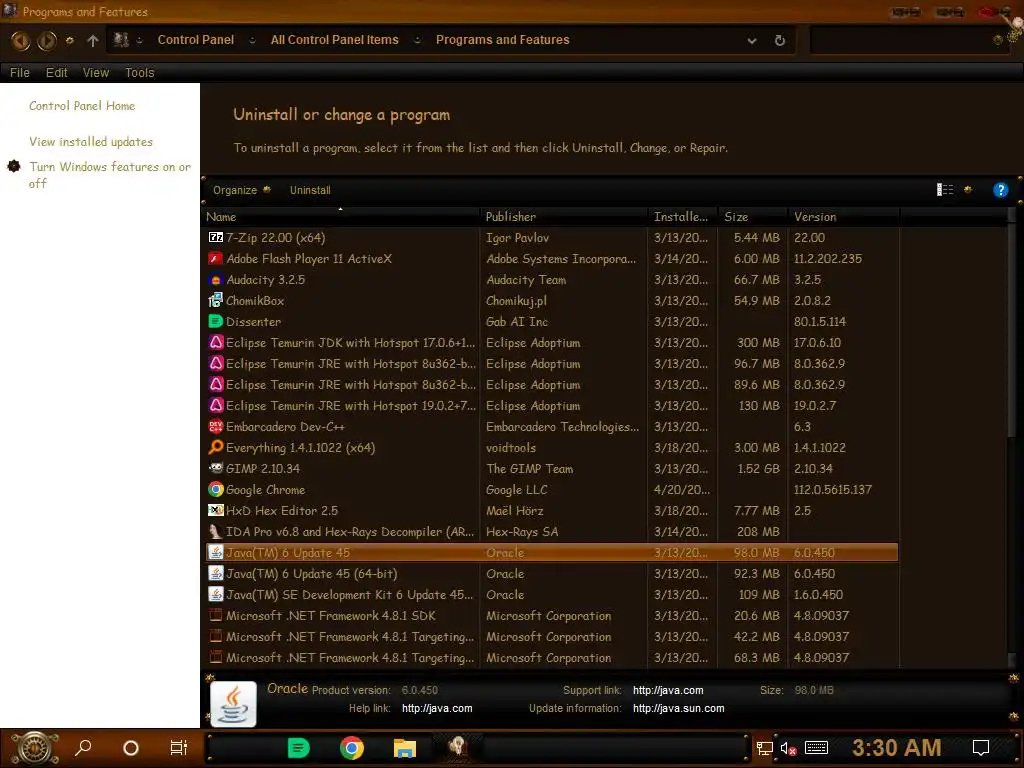Select Eclipse Temurin JRE with Hotspot 19.0.2 row
The width and height of the screenshot is (1024, 768).
pyautogui.click(x=552, y=406)
